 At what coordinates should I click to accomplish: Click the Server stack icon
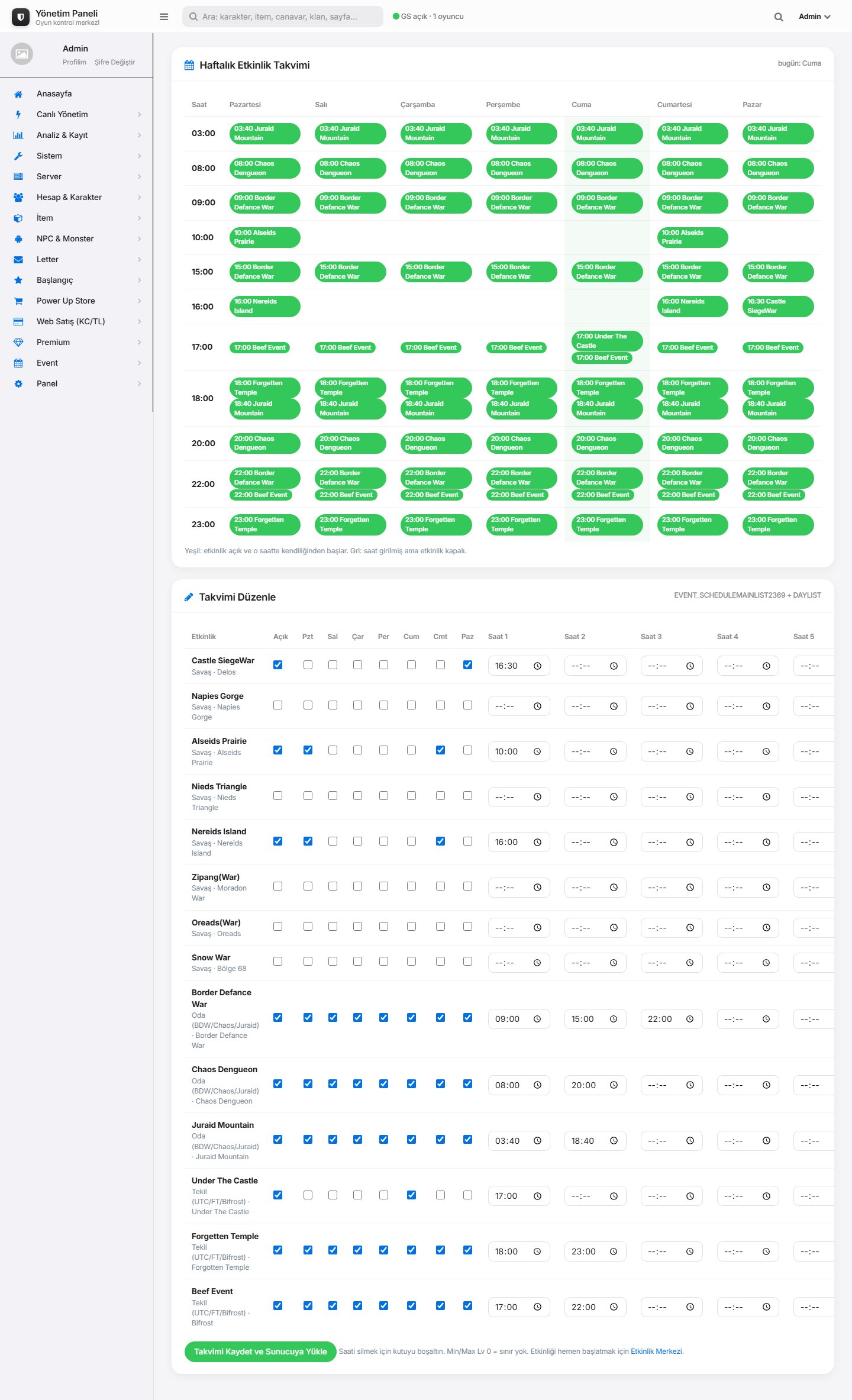tap(18, 177)
